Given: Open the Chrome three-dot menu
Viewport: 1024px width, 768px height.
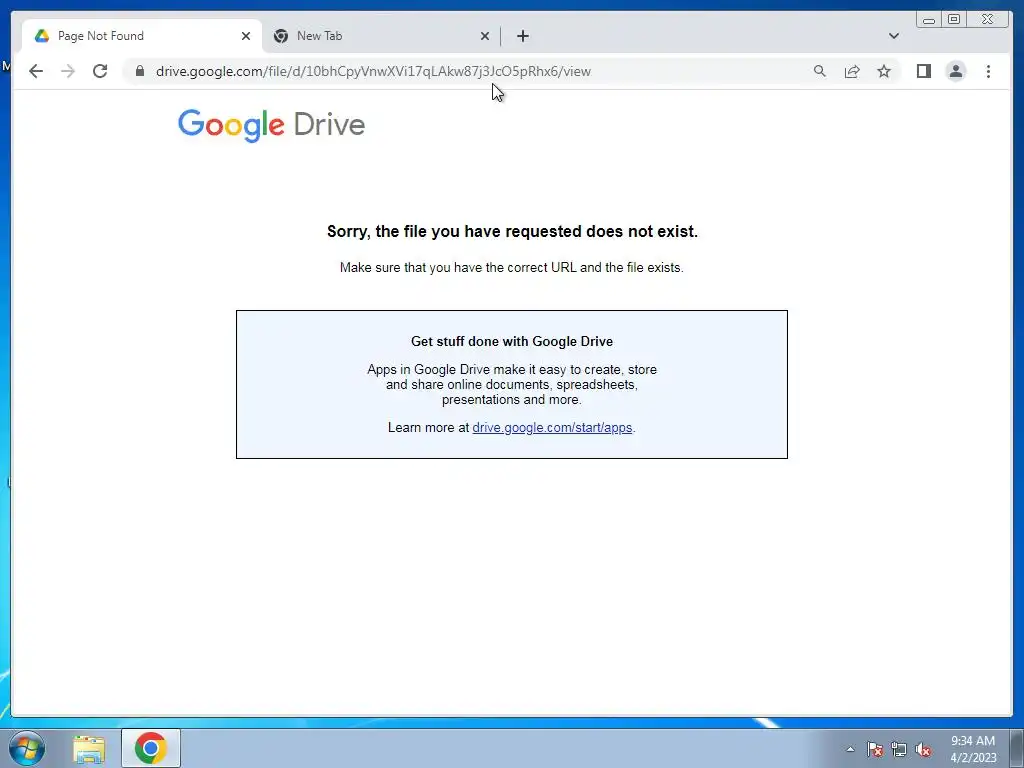Looking at the screenshot, I should 988,71.
